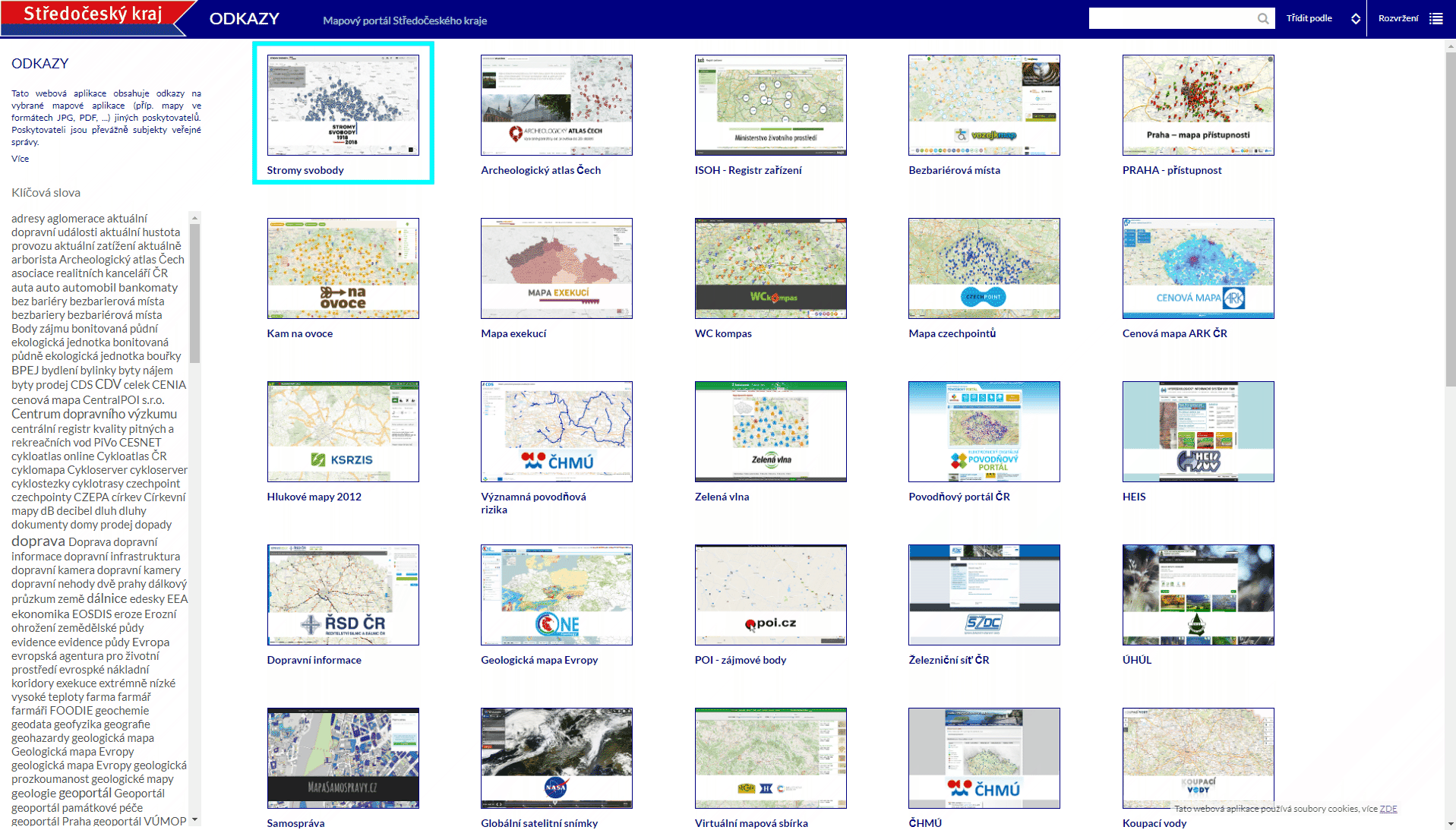The height and width of the screenshot is (830, 1456).
Task: Select the keyword 'Cykloserver'
Action: [97, 470]
